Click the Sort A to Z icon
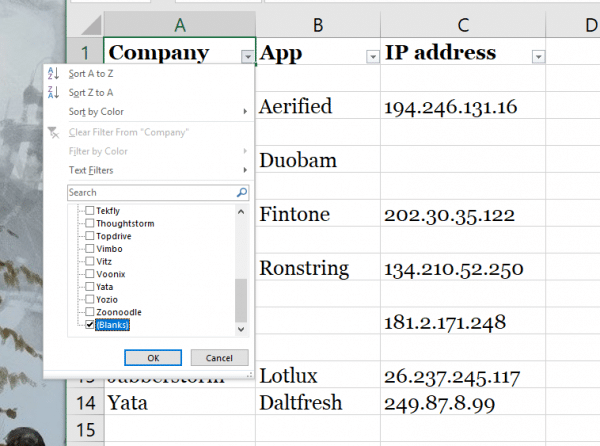Image resolution: width=600 pixels, height=446 pixels. (x=54, y=73)
